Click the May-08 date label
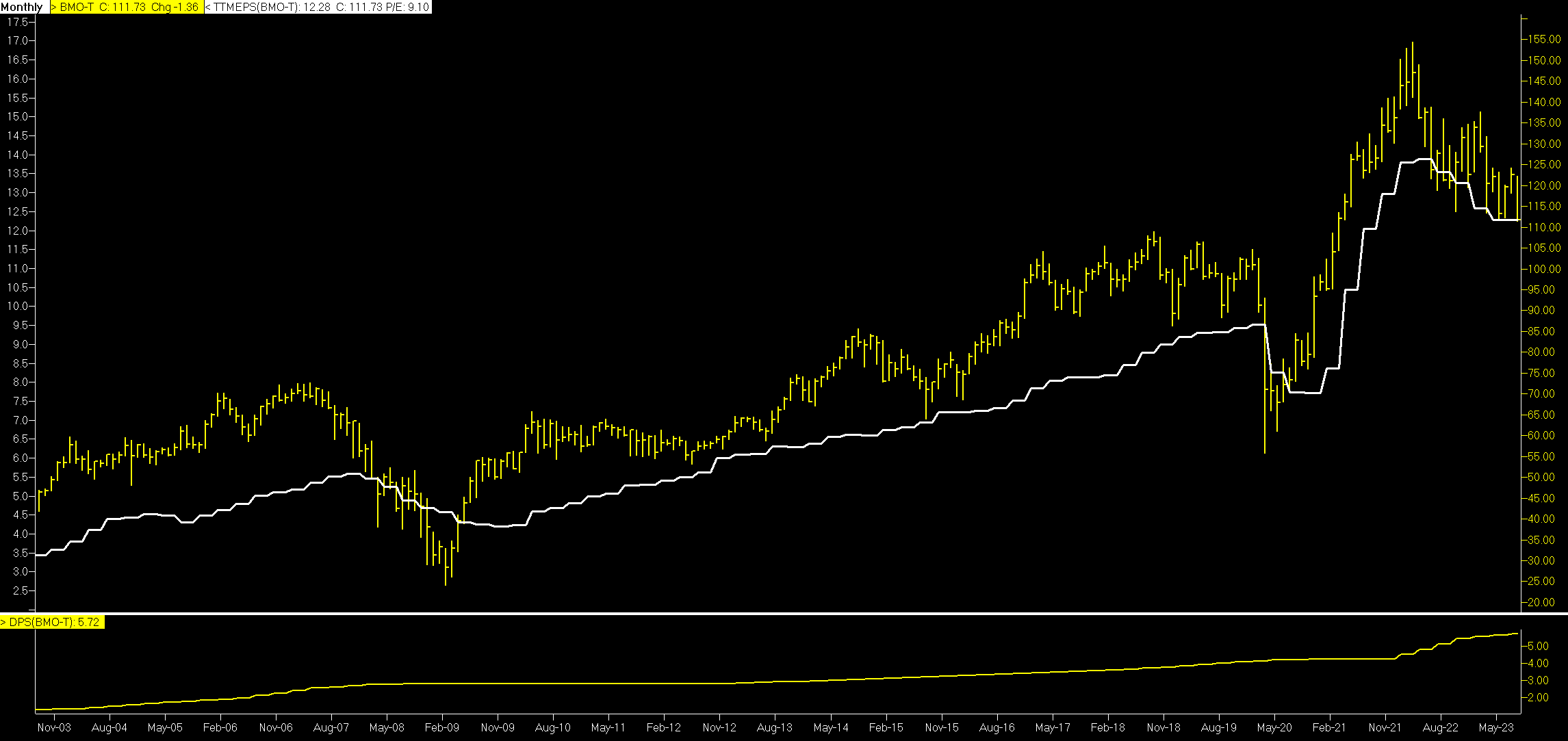This screenshot has width=1568, height=741. click(387, 727)
